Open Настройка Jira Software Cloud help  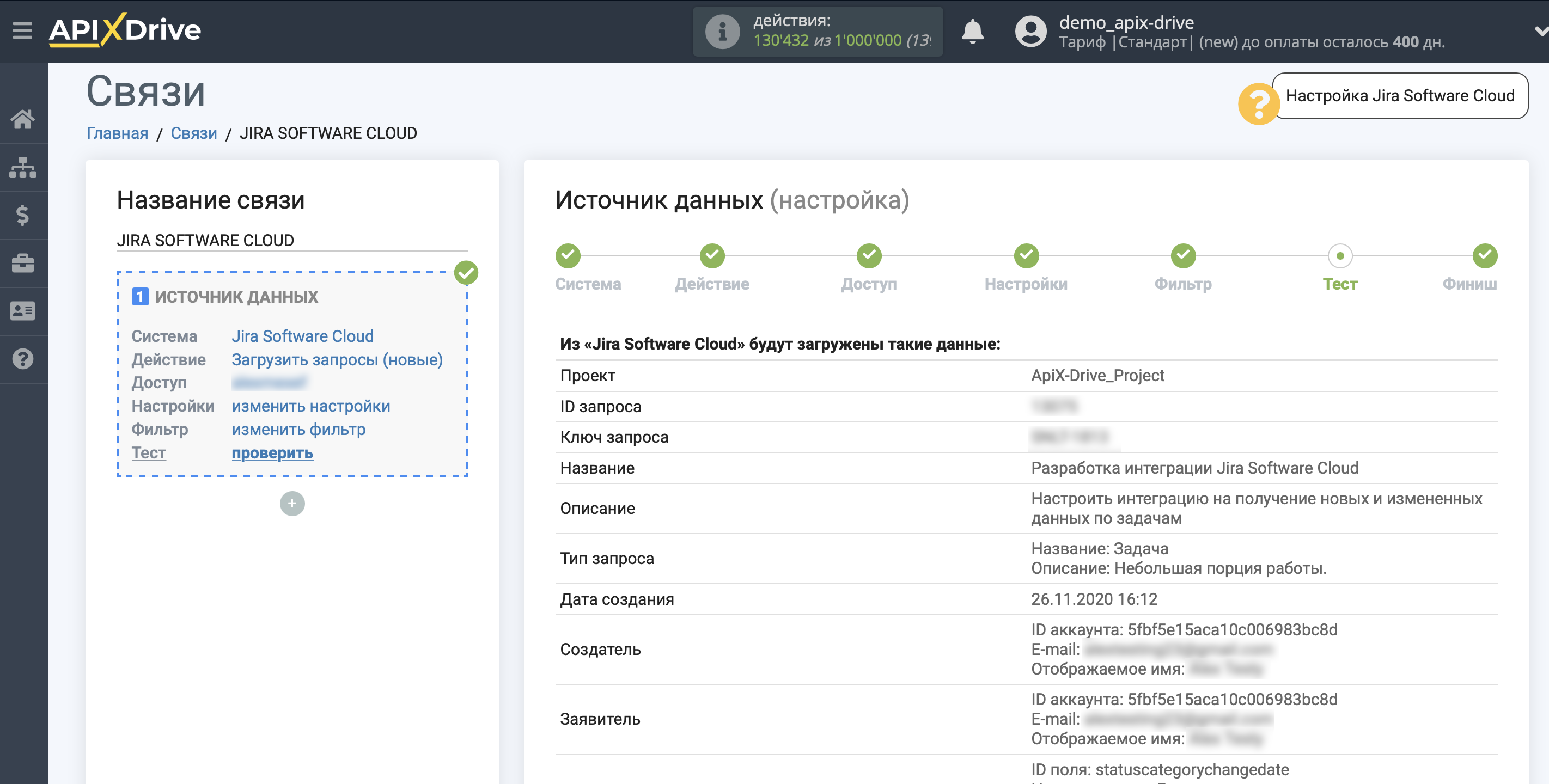(1400, 96)
